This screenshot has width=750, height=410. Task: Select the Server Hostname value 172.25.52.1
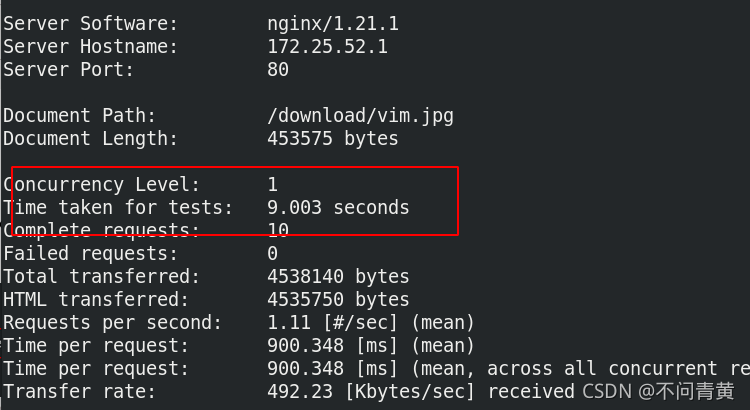click(328, 47)
